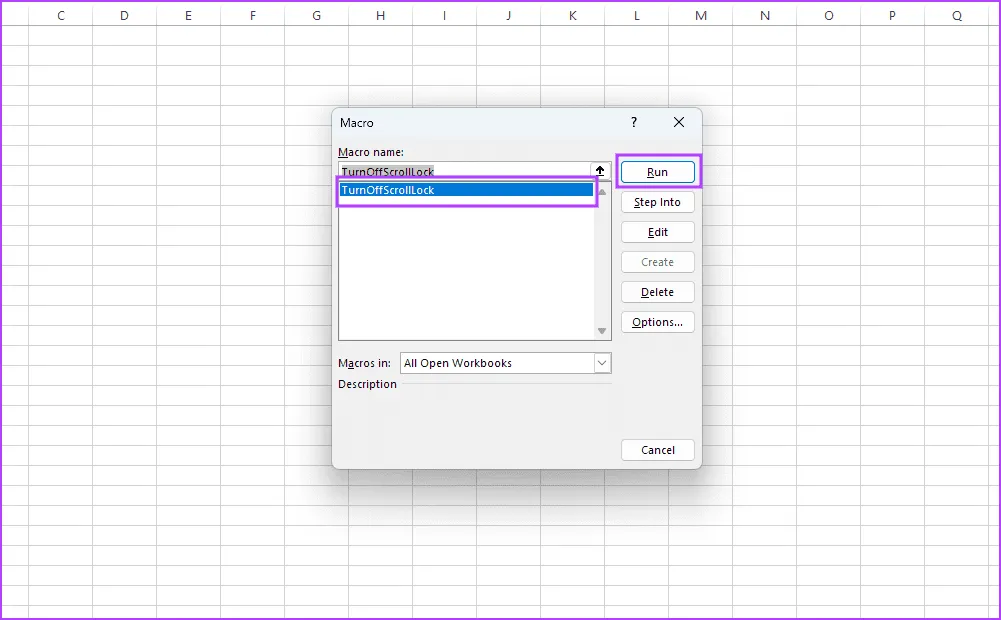Click the collapse-dialog arrow beside macro name
Viewport: 1001px width, 620px height.
[600, 171]
